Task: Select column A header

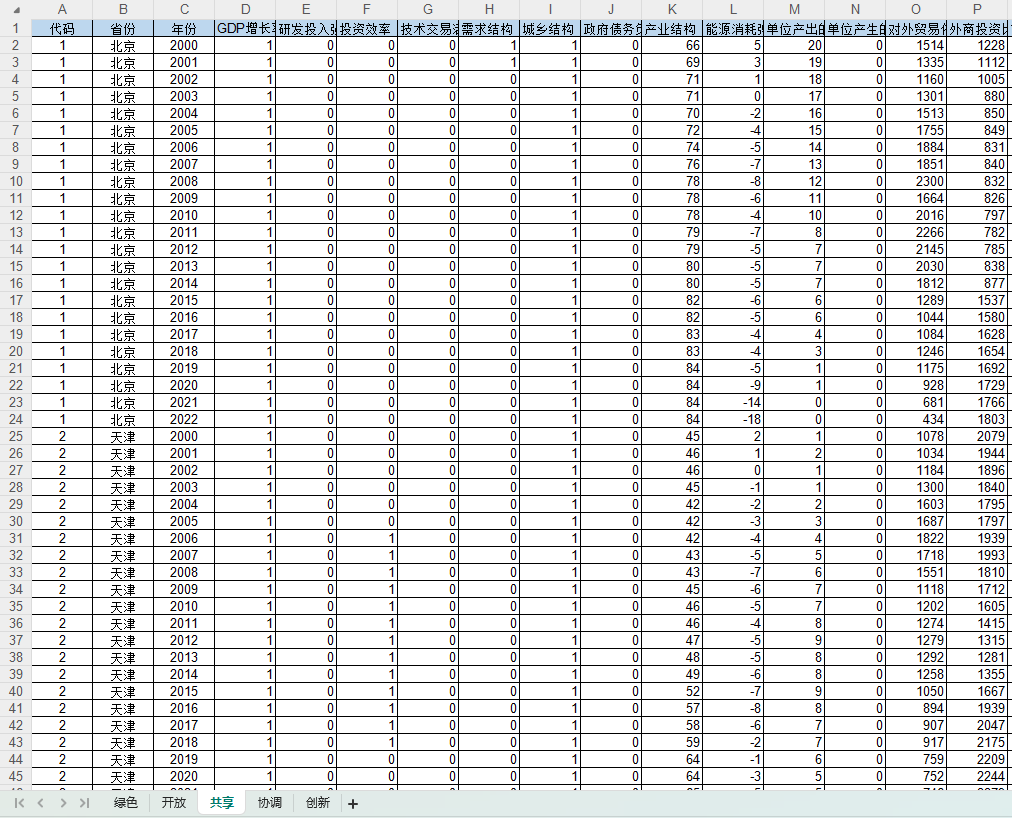Action: [x=62, y=10]
